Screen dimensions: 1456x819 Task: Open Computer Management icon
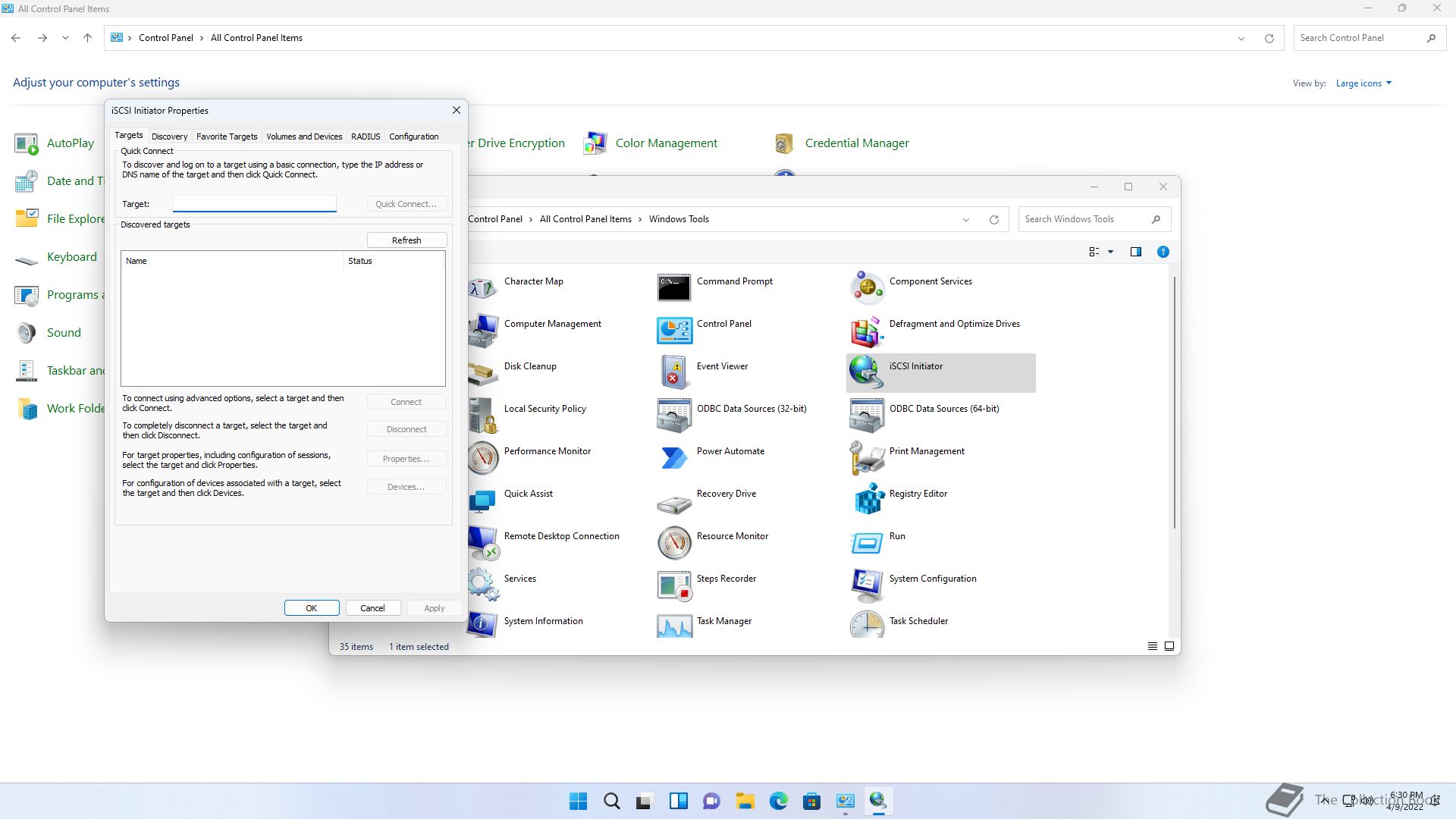pyautogui.click(x=482, y=330)
